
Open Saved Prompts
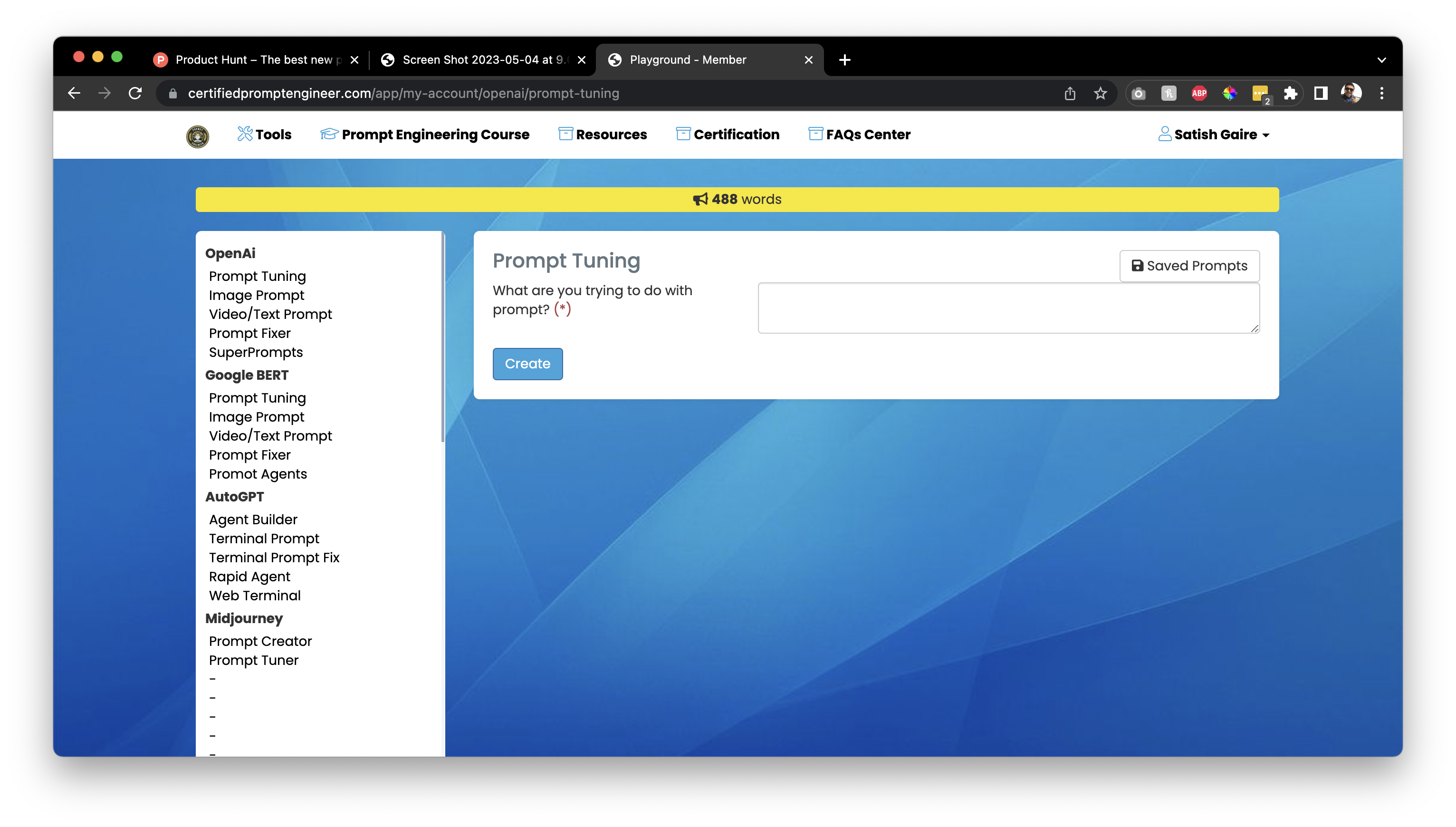[x=1189, y=266]
